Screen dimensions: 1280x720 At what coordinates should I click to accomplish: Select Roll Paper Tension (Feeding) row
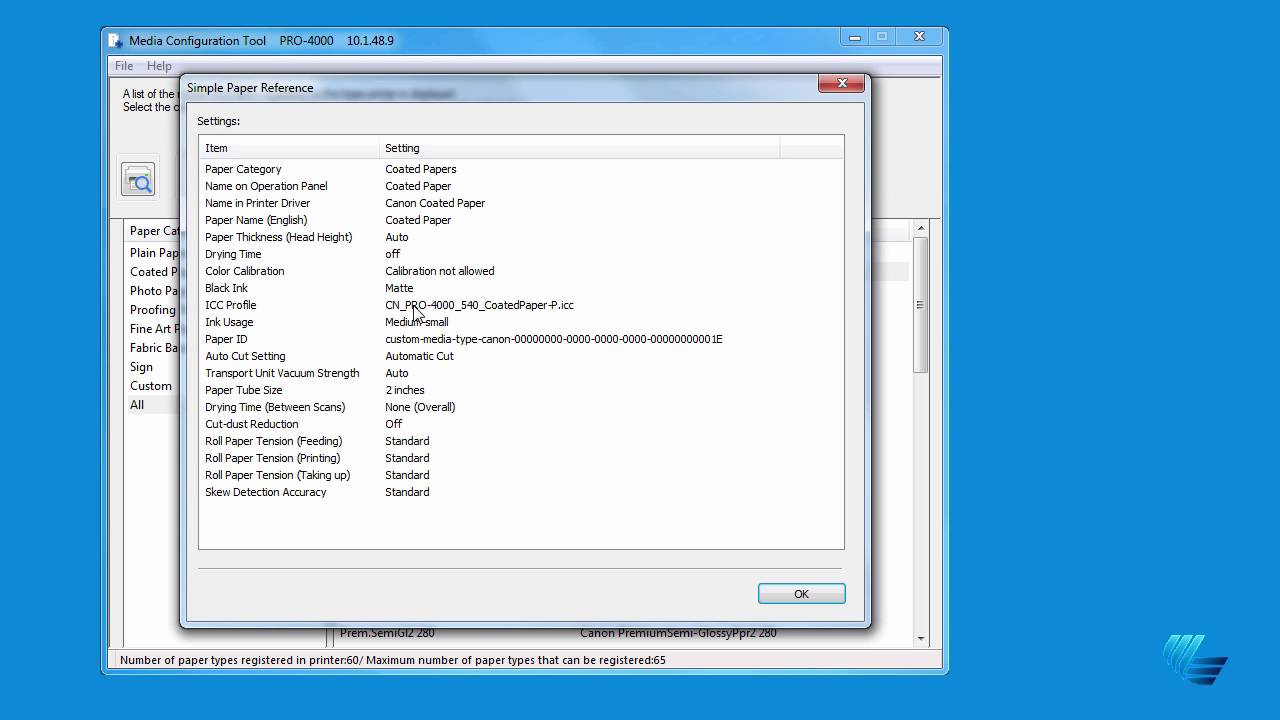(520, 441)
